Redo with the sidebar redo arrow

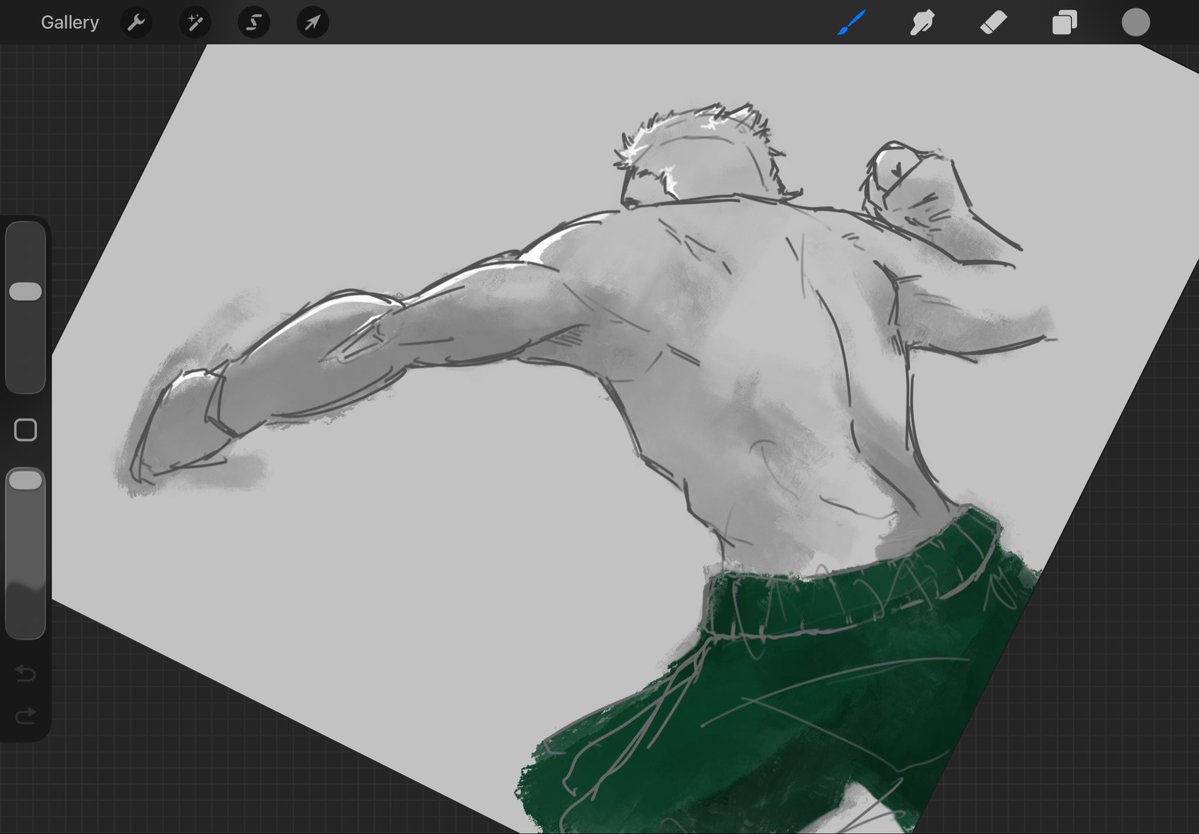pos(25,716)
